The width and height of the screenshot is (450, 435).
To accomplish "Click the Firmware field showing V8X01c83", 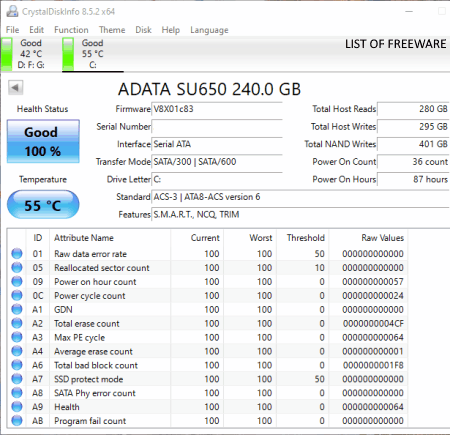I will 217,109.
